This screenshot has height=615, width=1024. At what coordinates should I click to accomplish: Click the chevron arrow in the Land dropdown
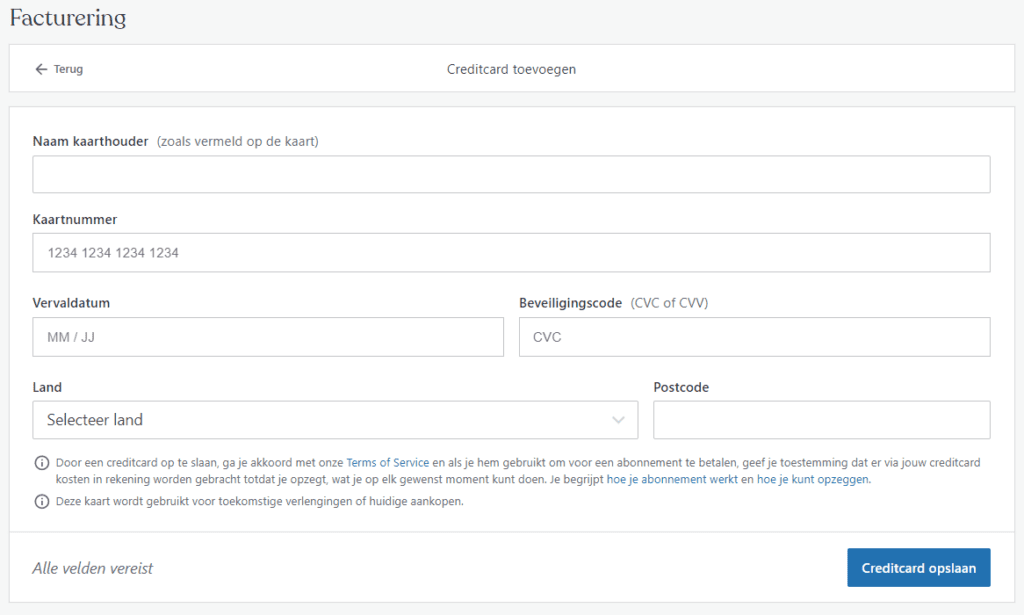(618, 420)
